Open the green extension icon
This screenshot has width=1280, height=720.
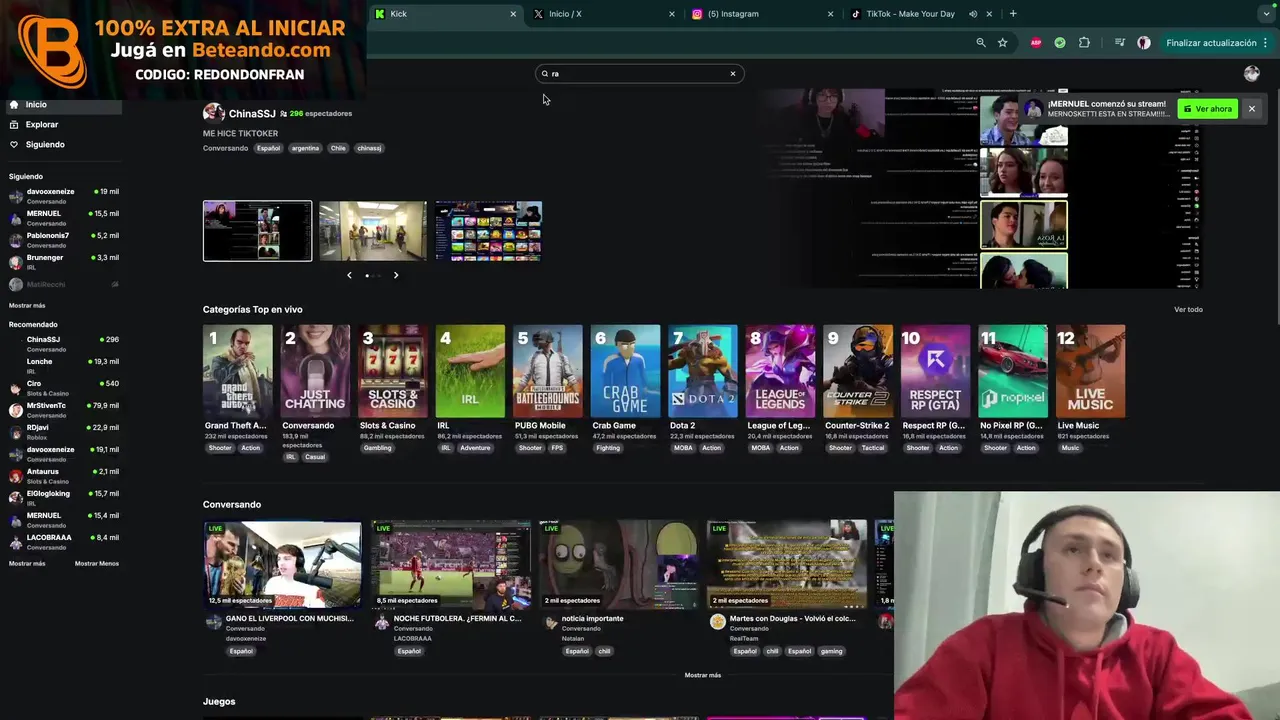[x=1060, y=43]
